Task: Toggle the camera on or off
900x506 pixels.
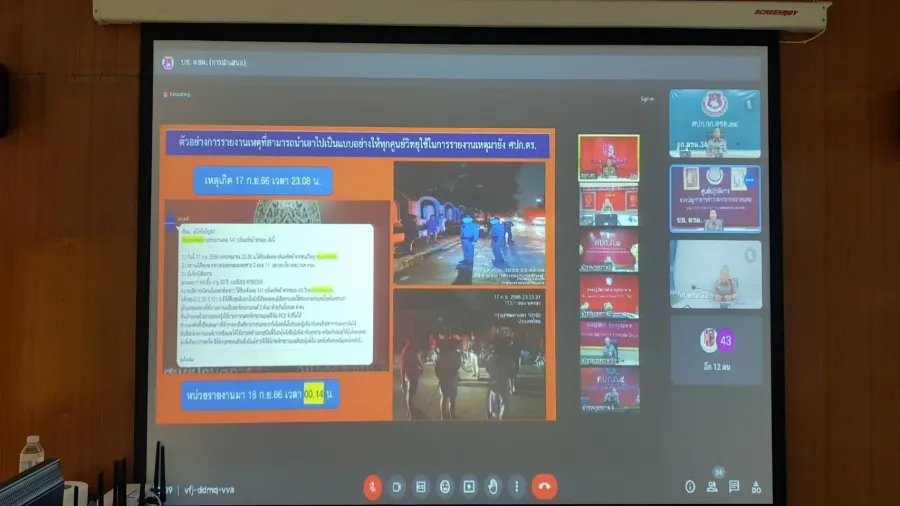Action: point(397,486)
